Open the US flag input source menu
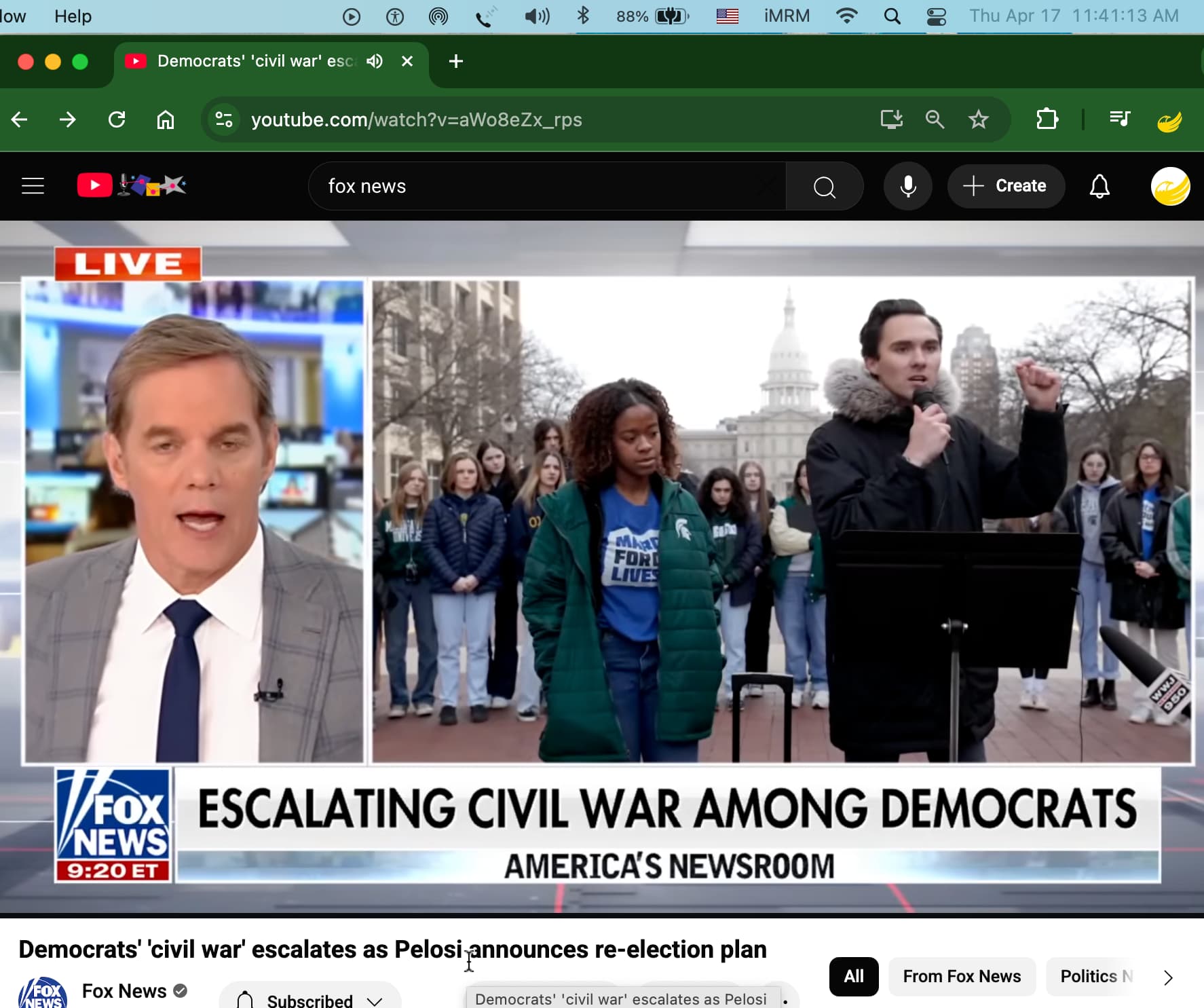Viewport: 1204px width, 1008px height. point(727,16)
